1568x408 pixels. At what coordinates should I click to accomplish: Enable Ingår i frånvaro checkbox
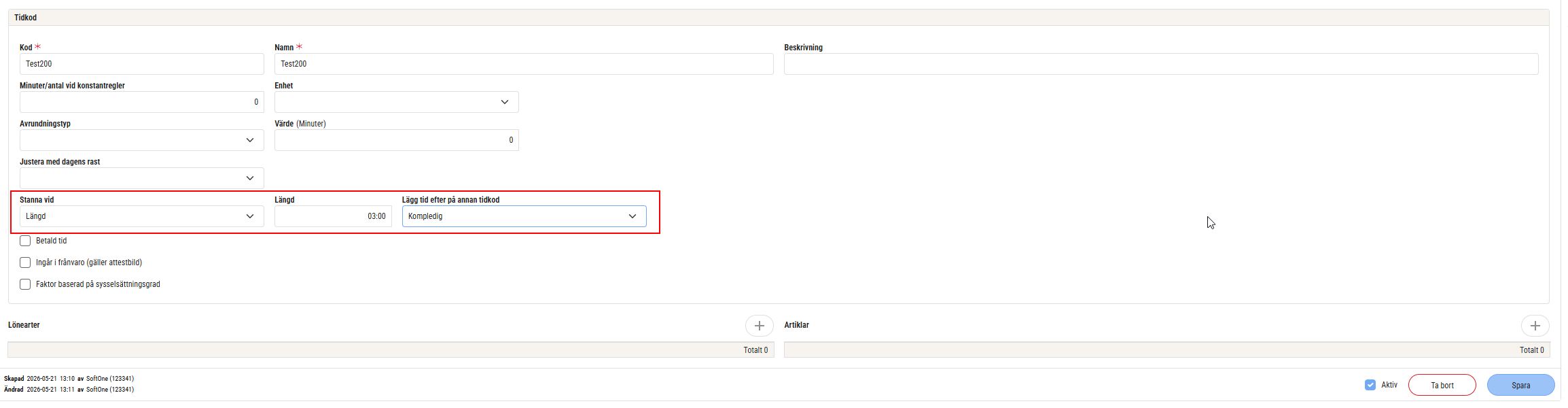coord(25,262)
